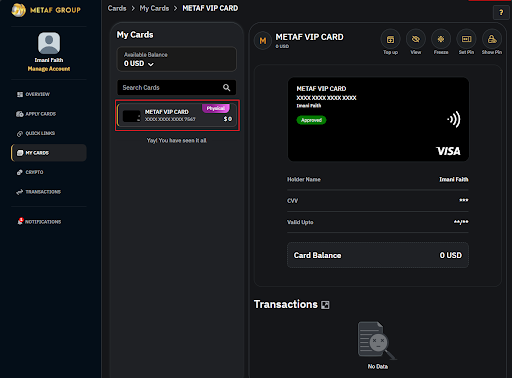Click the Transactions heading

[286, 304]
